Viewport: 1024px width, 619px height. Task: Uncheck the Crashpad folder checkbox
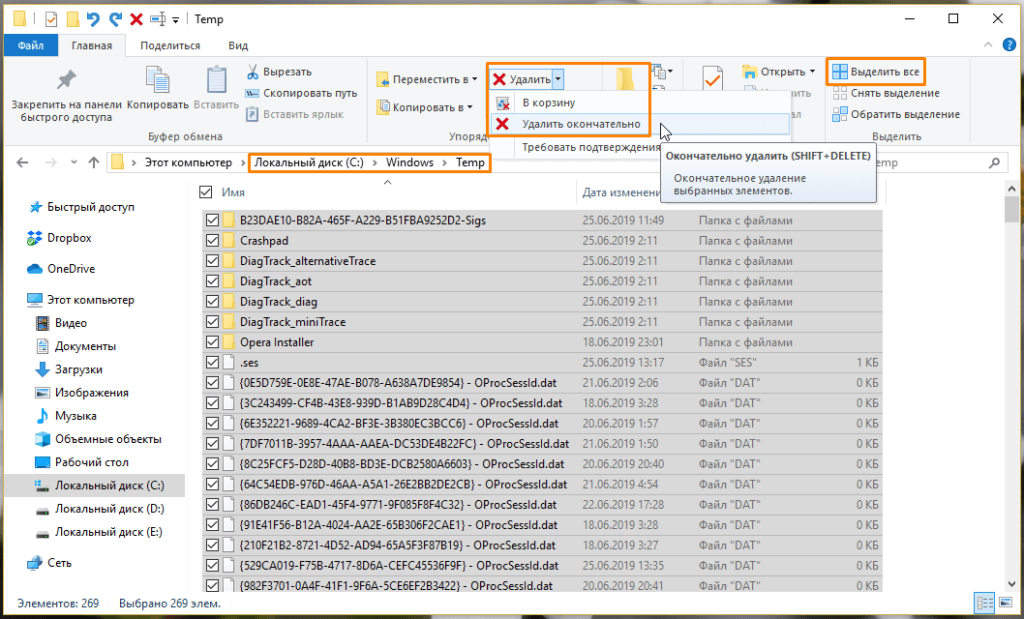coord(212,240)
